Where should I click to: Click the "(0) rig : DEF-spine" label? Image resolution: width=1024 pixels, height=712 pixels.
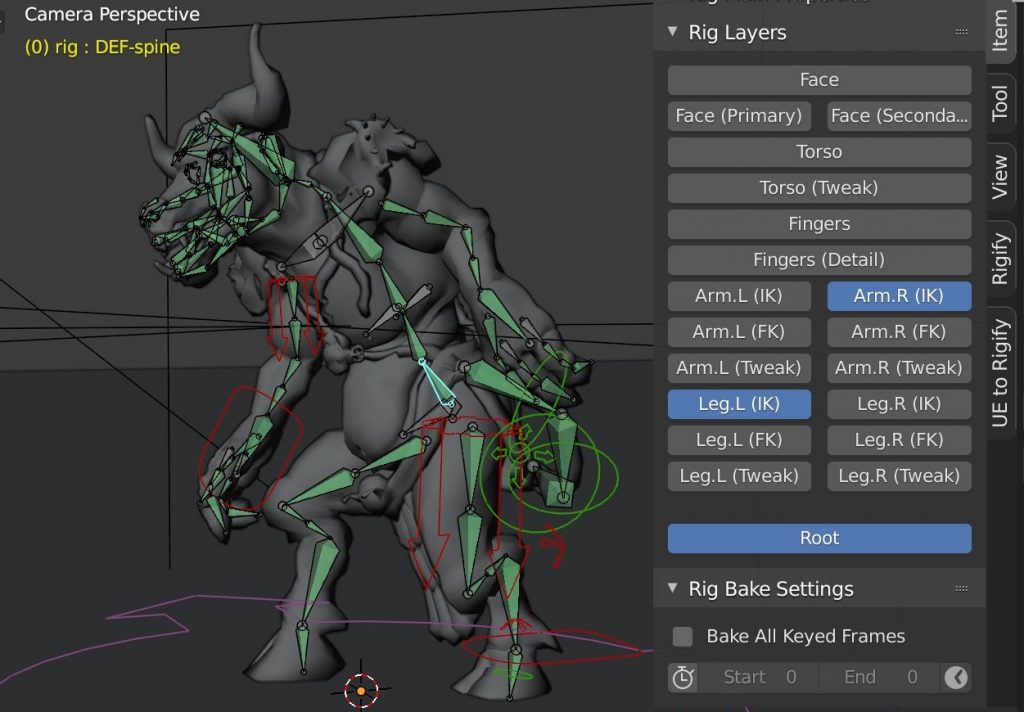(x=103, y=47)
